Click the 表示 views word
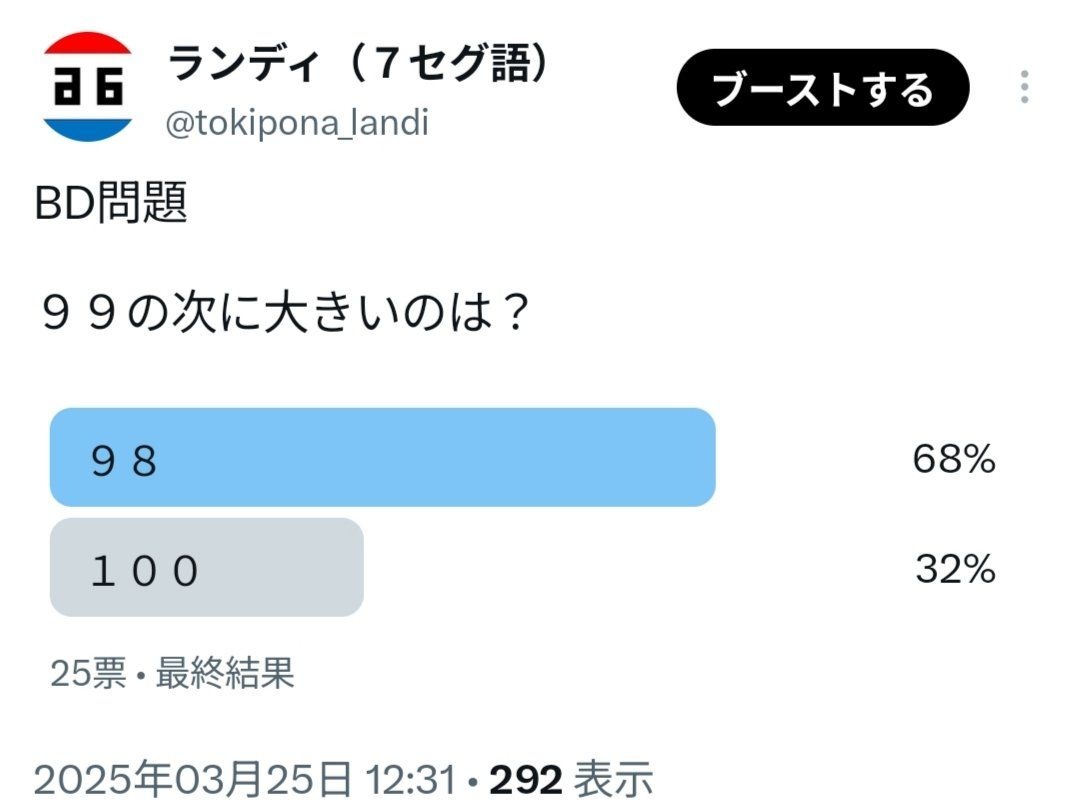The height and width of the screenshot is (810, 1079). pyautogui.click(x=613, y=780)
